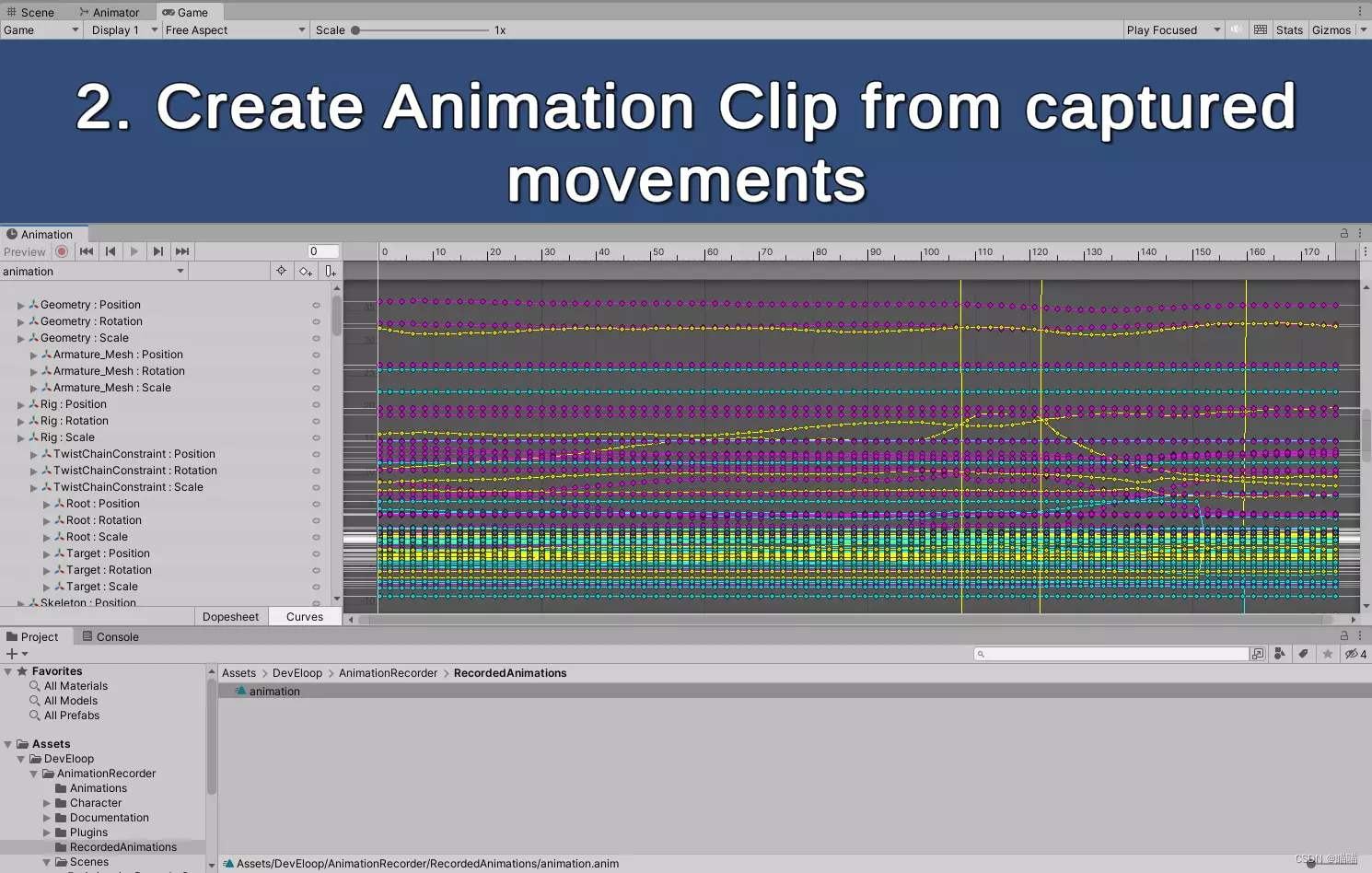The image size is (1372, 873).
Task: Click search by label tag icon
Action: pos(1303,654)
